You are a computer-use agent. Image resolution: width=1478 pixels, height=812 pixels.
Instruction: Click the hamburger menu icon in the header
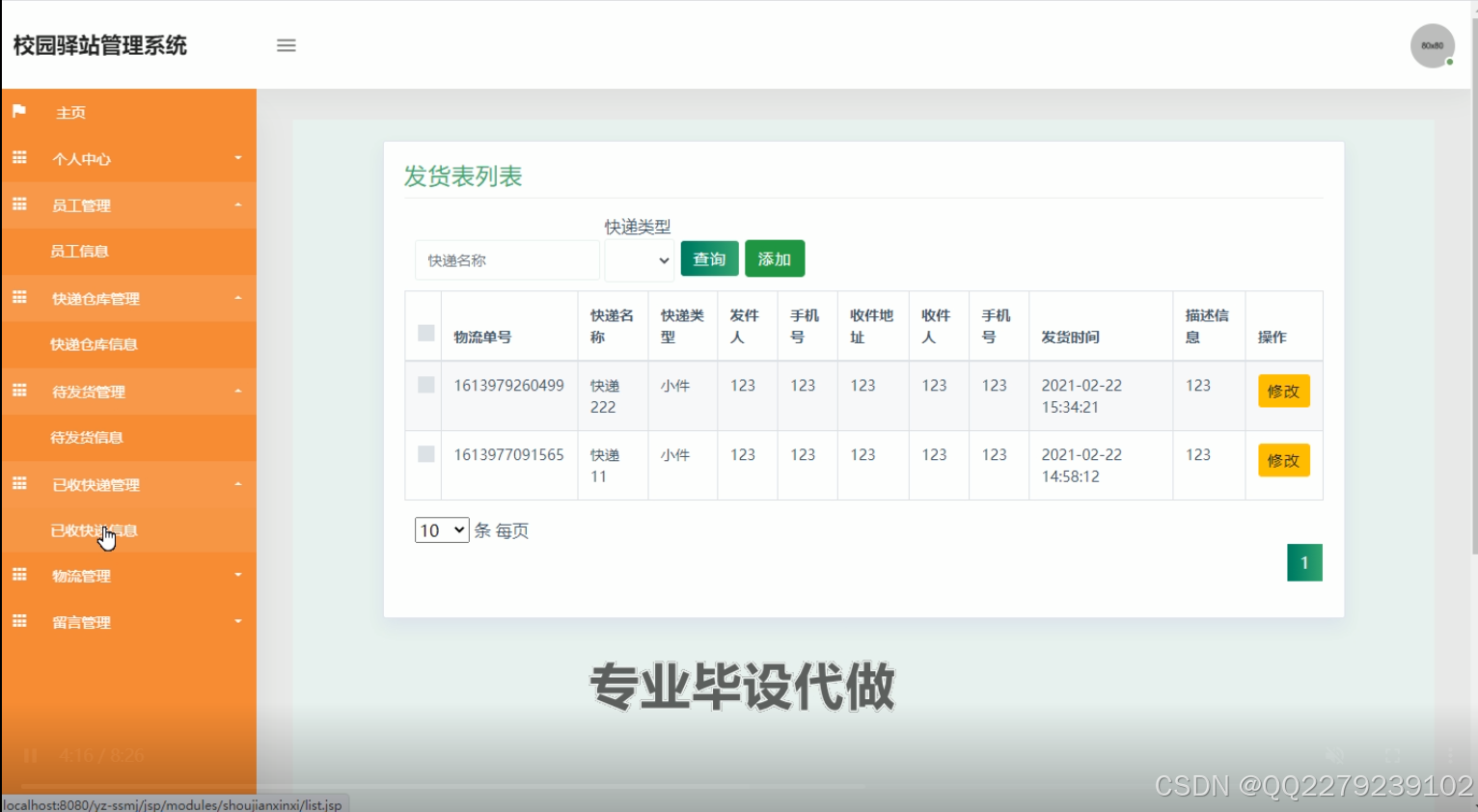(286, 45)
